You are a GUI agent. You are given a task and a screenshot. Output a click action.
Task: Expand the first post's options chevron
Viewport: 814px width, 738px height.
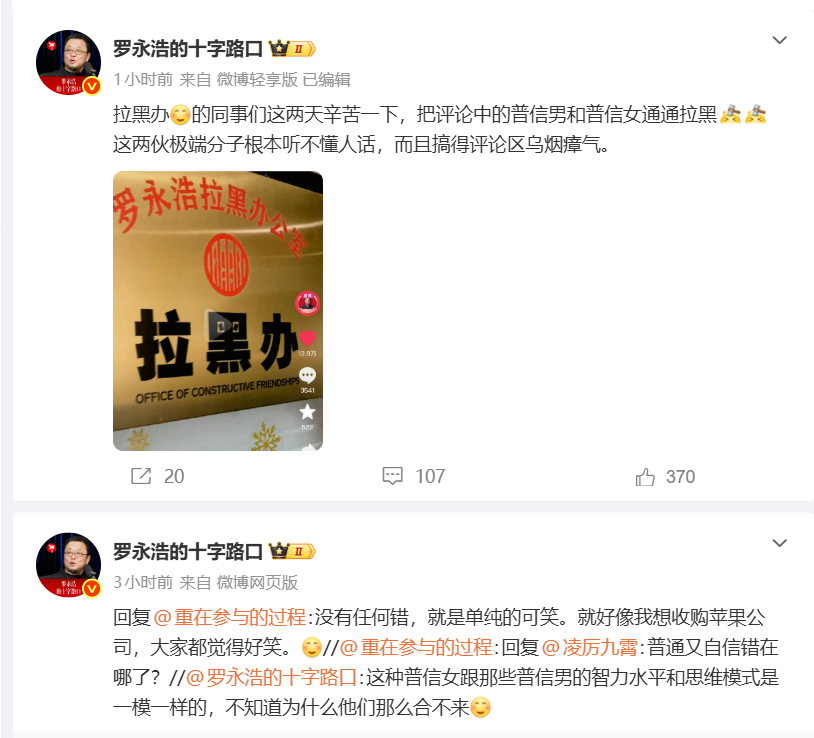point(780,40)
